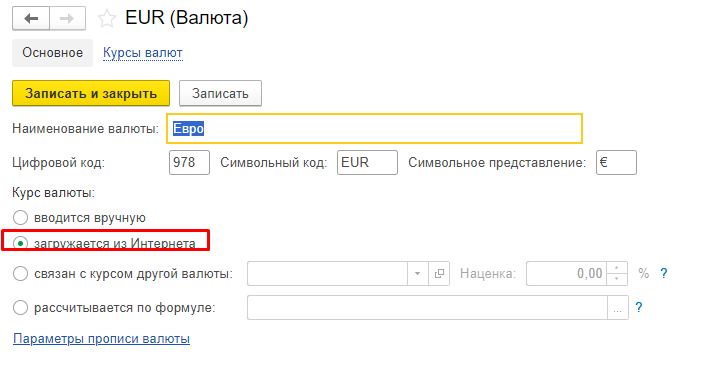The height and width of the screenshot is (373, 703).
Task: Expand the linked currency dropdown arrow
Action: point(417,273)
